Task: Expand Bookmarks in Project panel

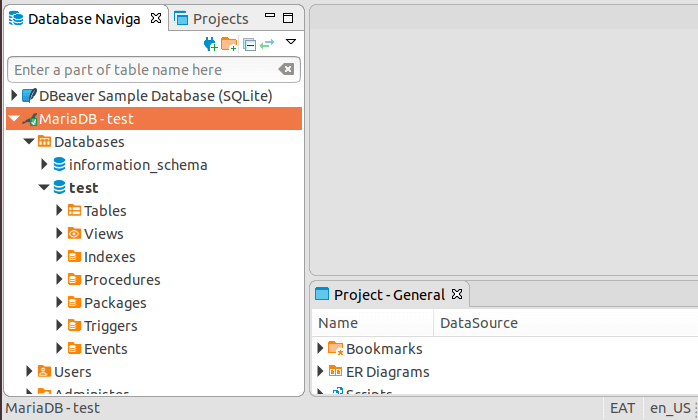Action: [320, 348]
